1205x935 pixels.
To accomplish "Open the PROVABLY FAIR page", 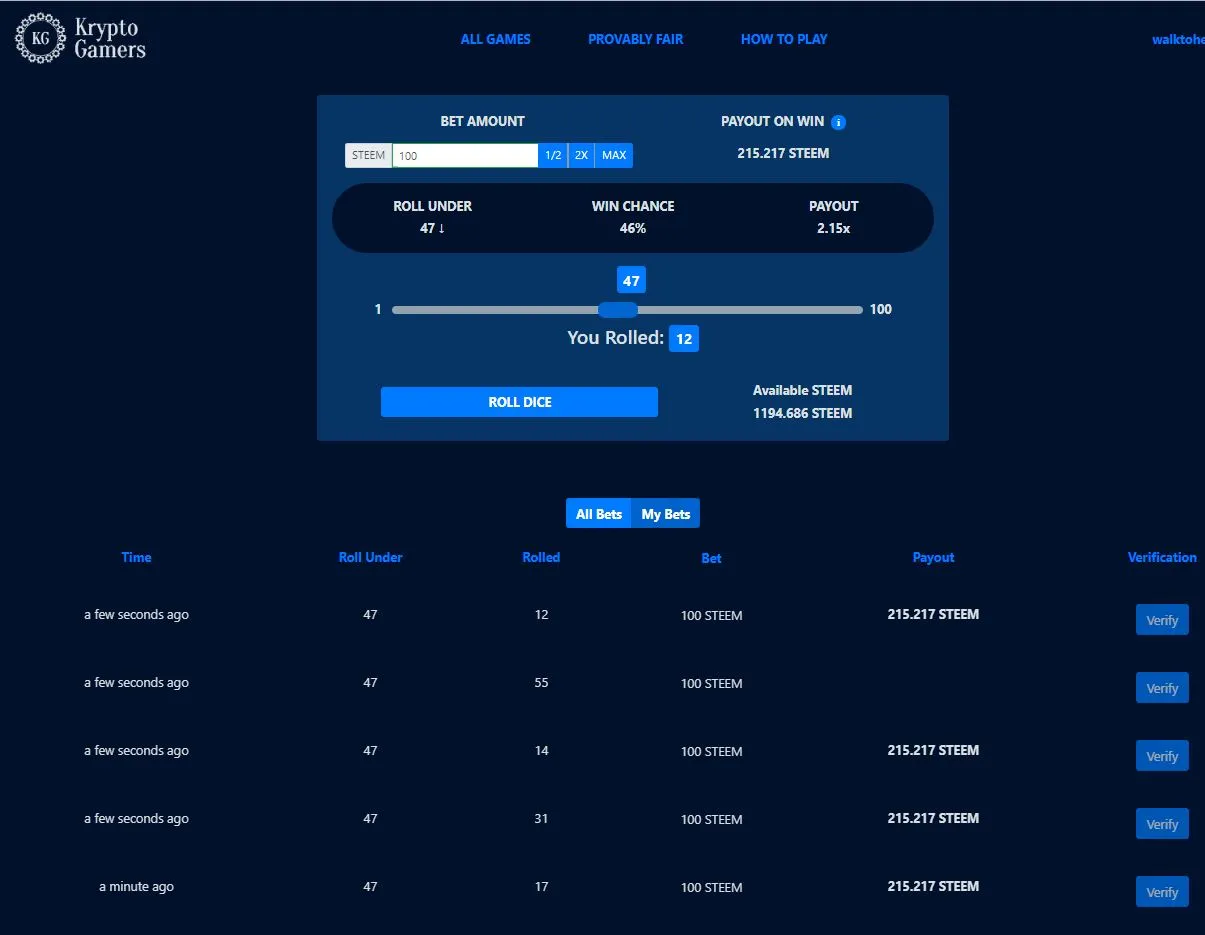I will [636, 39].
